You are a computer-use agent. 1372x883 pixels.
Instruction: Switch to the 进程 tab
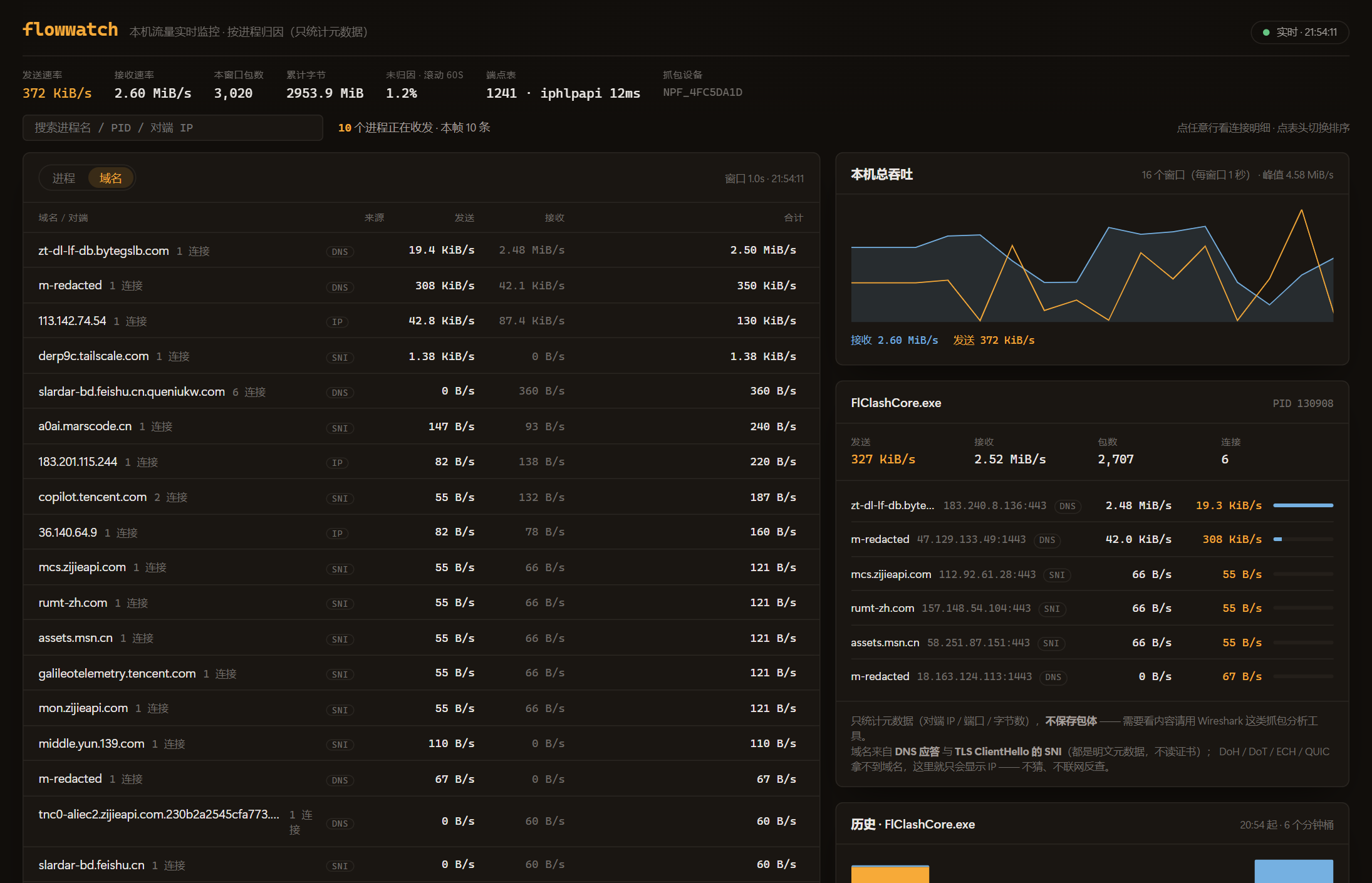(64, 178)
